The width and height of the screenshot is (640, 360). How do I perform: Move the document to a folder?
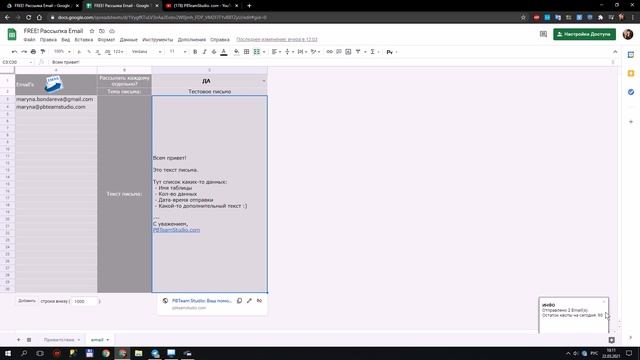point(102,31)
